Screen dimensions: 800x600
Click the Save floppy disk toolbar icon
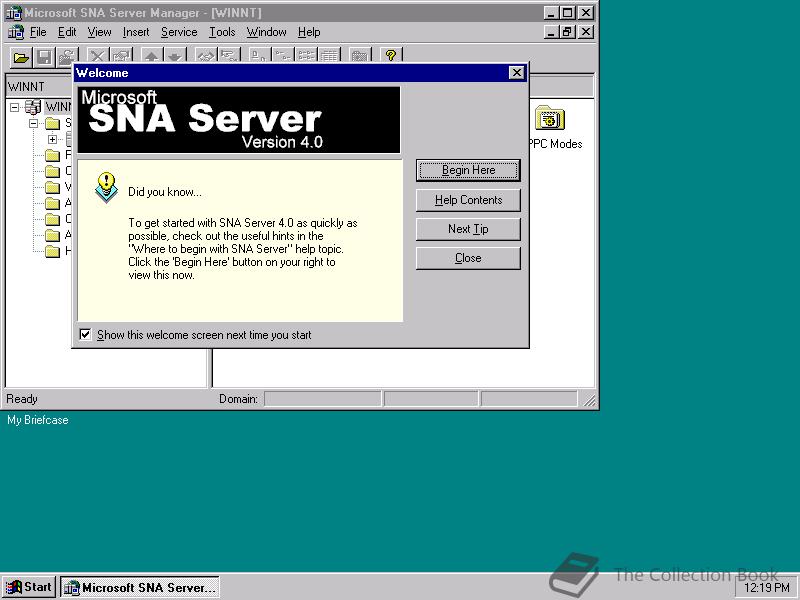click(44, 57)
